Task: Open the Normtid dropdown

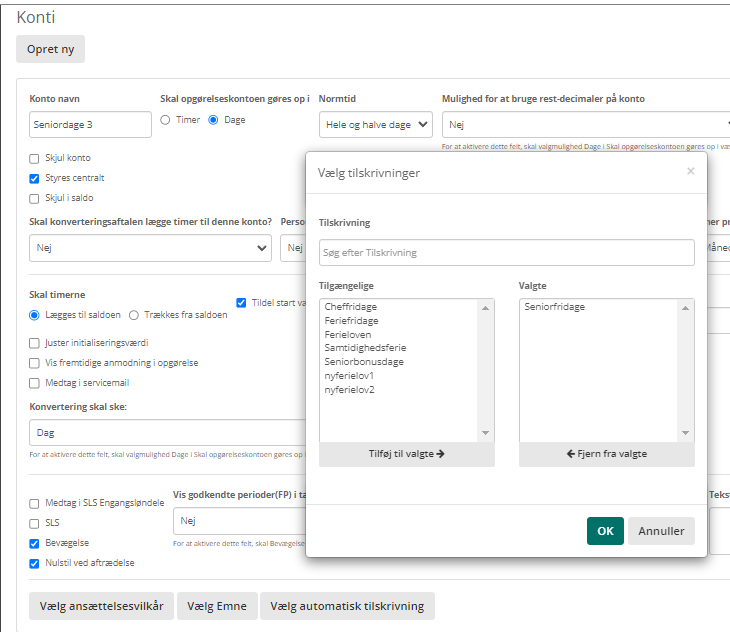Action: (376, 125)
